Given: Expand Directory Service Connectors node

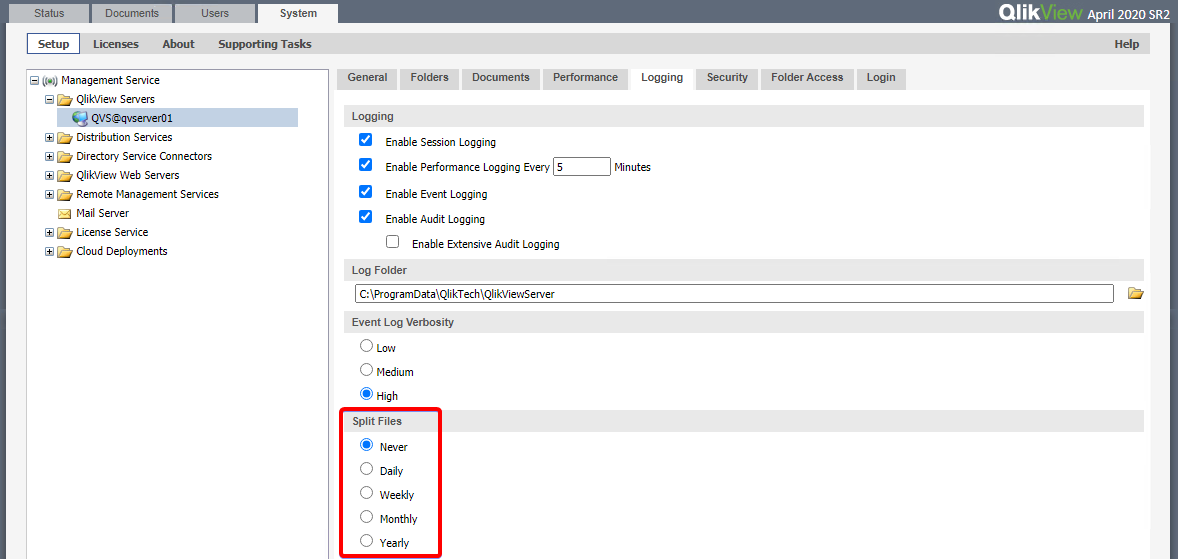Looking at the screenshot, I should pos(50,156).
